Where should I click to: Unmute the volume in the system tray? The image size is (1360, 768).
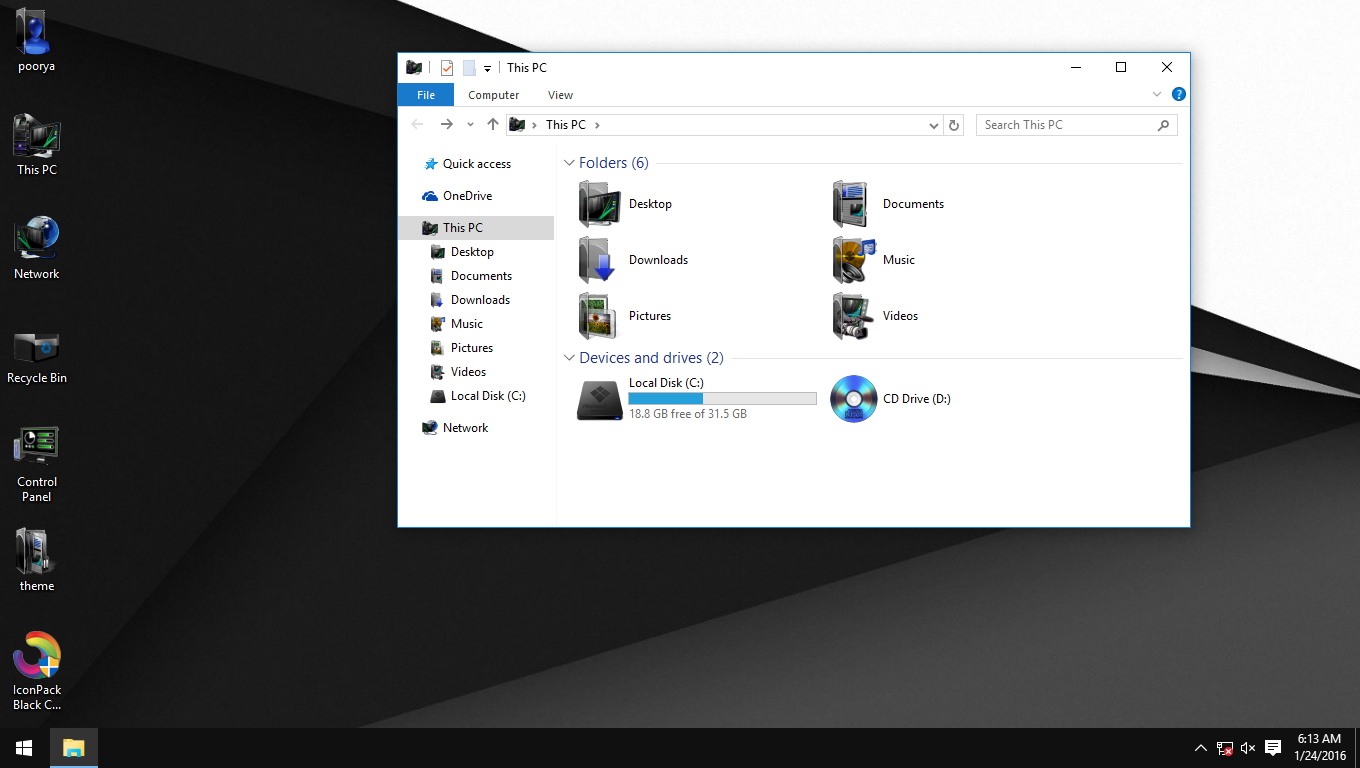[x=1247, y=747]
